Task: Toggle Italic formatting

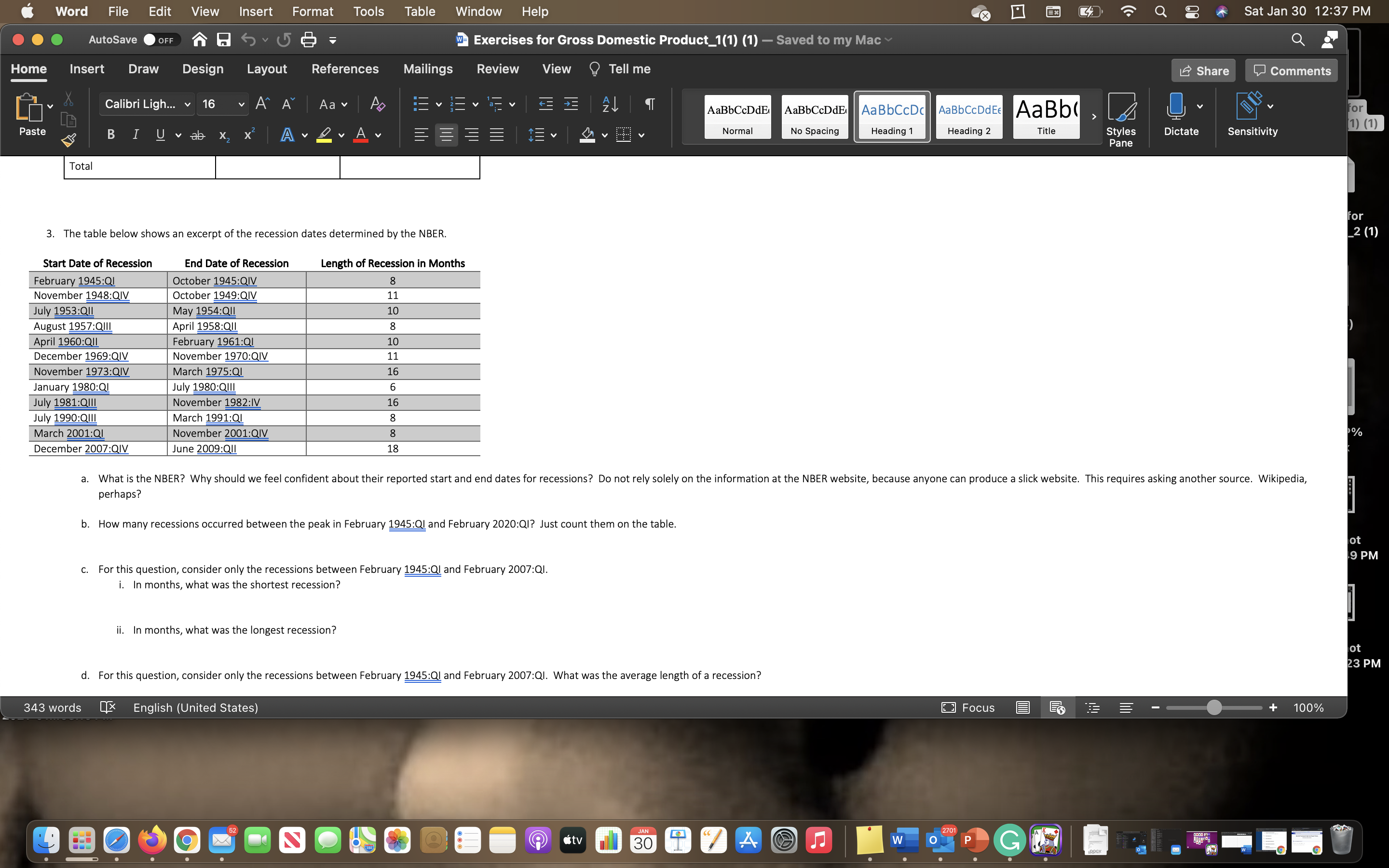Action: 136,135
